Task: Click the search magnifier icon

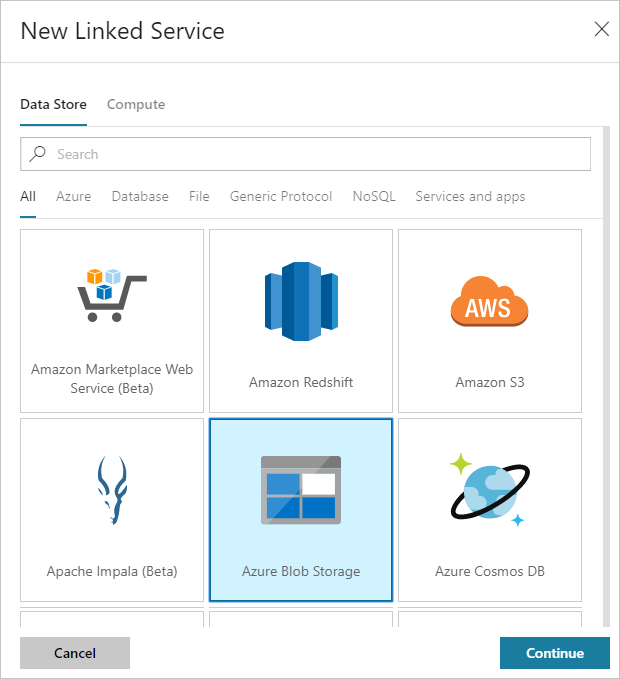Action: 39,154
